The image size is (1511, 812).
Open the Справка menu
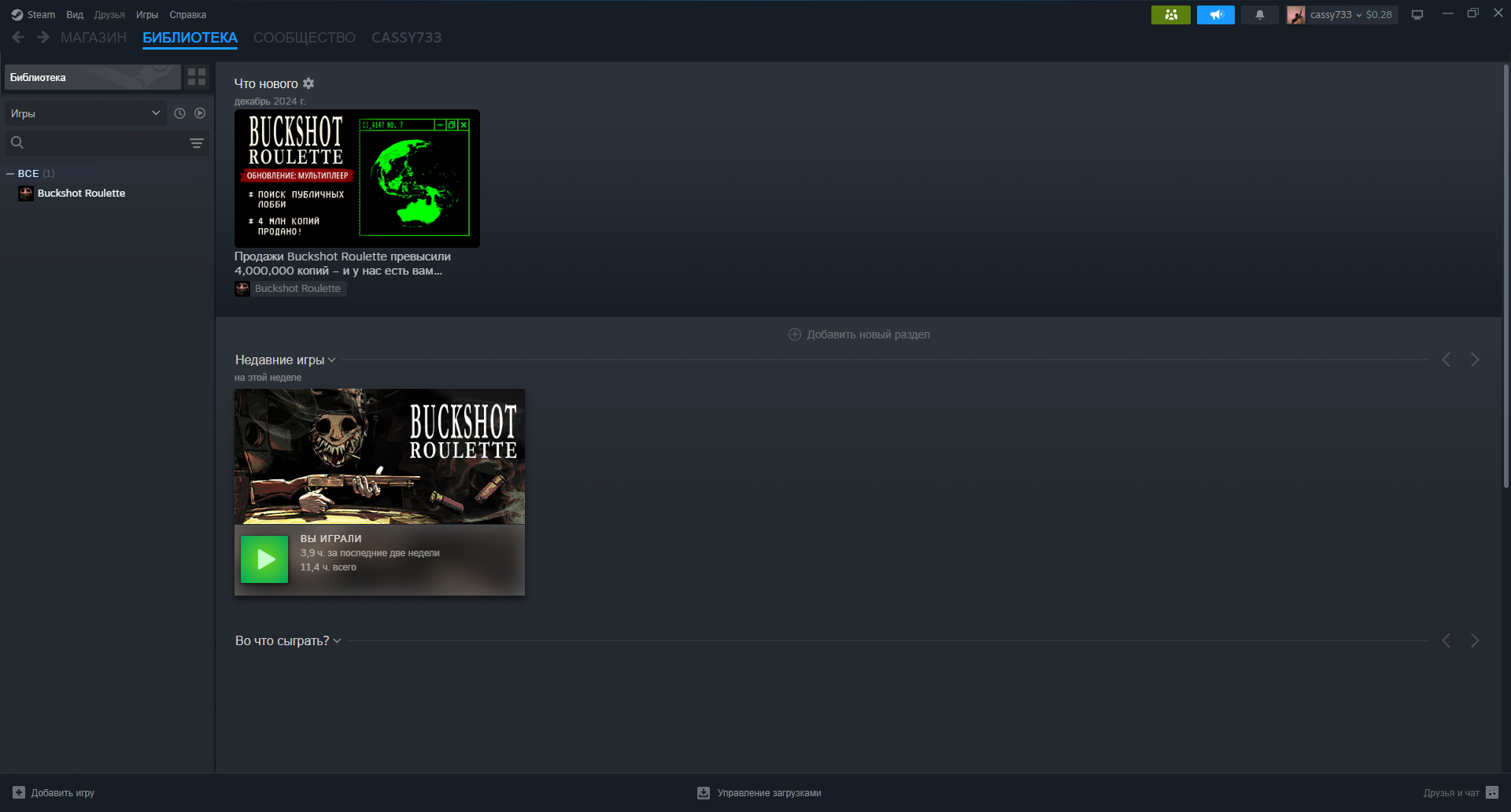[x=188, y=14]
